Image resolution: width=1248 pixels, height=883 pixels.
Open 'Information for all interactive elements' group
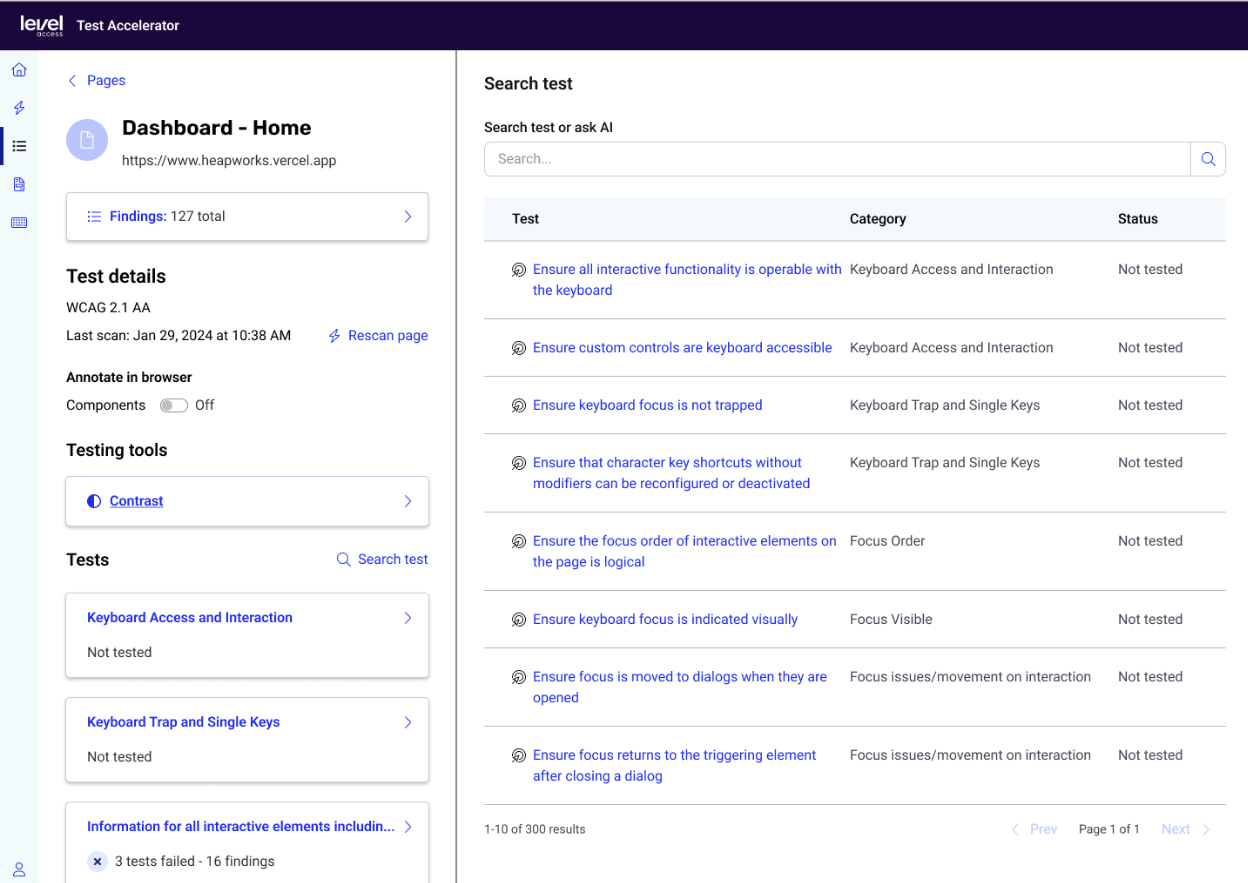[x=241, y=826]
